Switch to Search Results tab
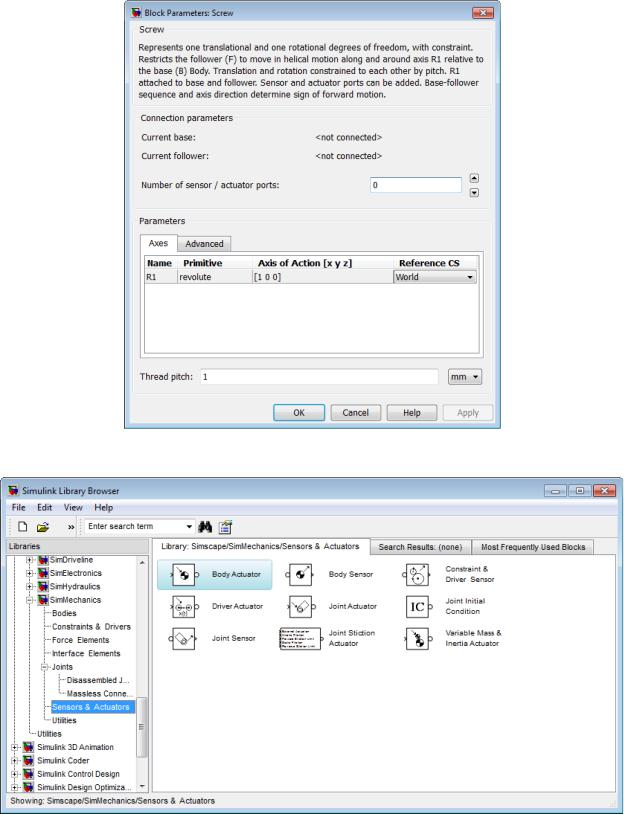624x814 pixels. click(x=420, y=547)
